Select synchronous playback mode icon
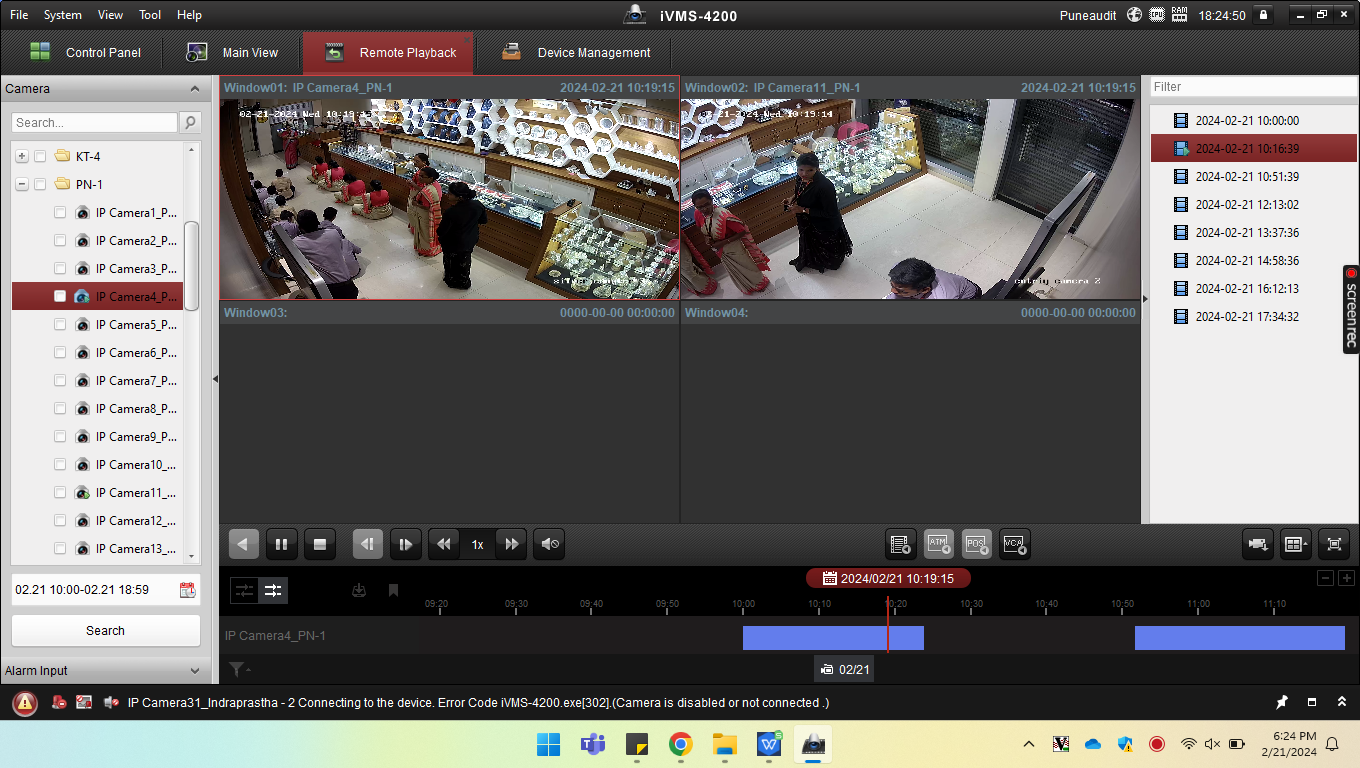This screenshot has width=1360, height=768. (273, 590)
